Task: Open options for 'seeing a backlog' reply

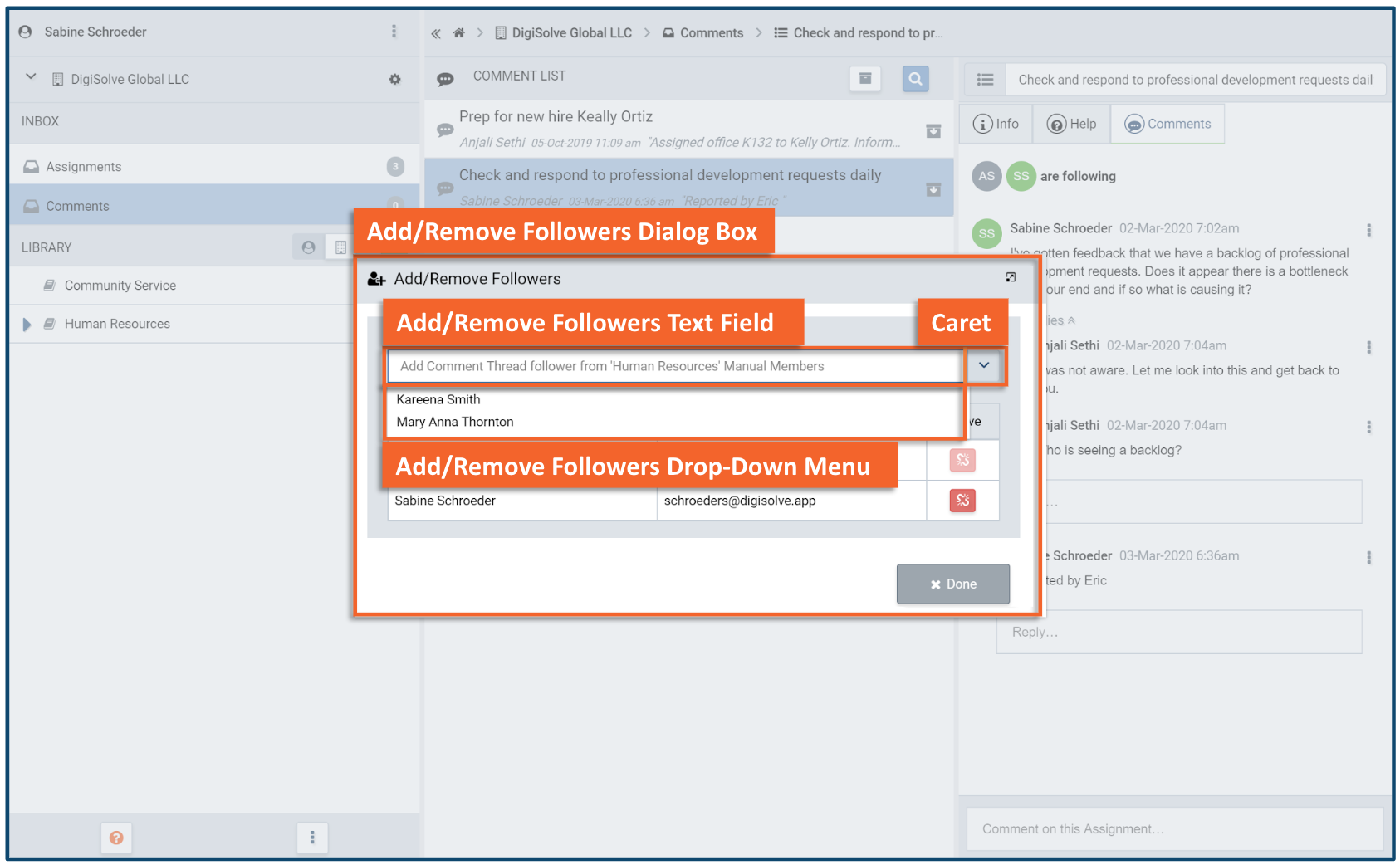Action: click(x=1368, y=427)
